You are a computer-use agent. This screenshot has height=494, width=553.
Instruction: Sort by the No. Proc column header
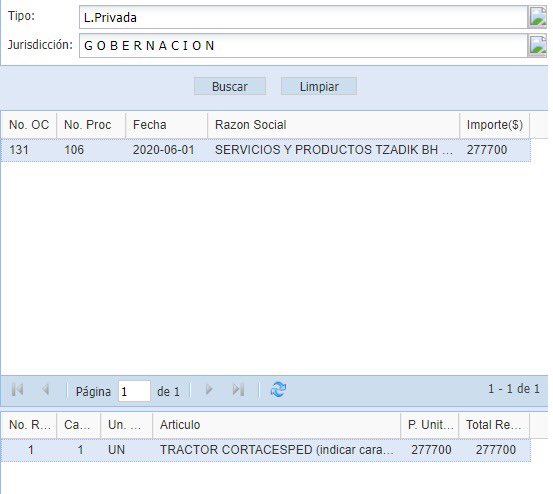(91, 125)
